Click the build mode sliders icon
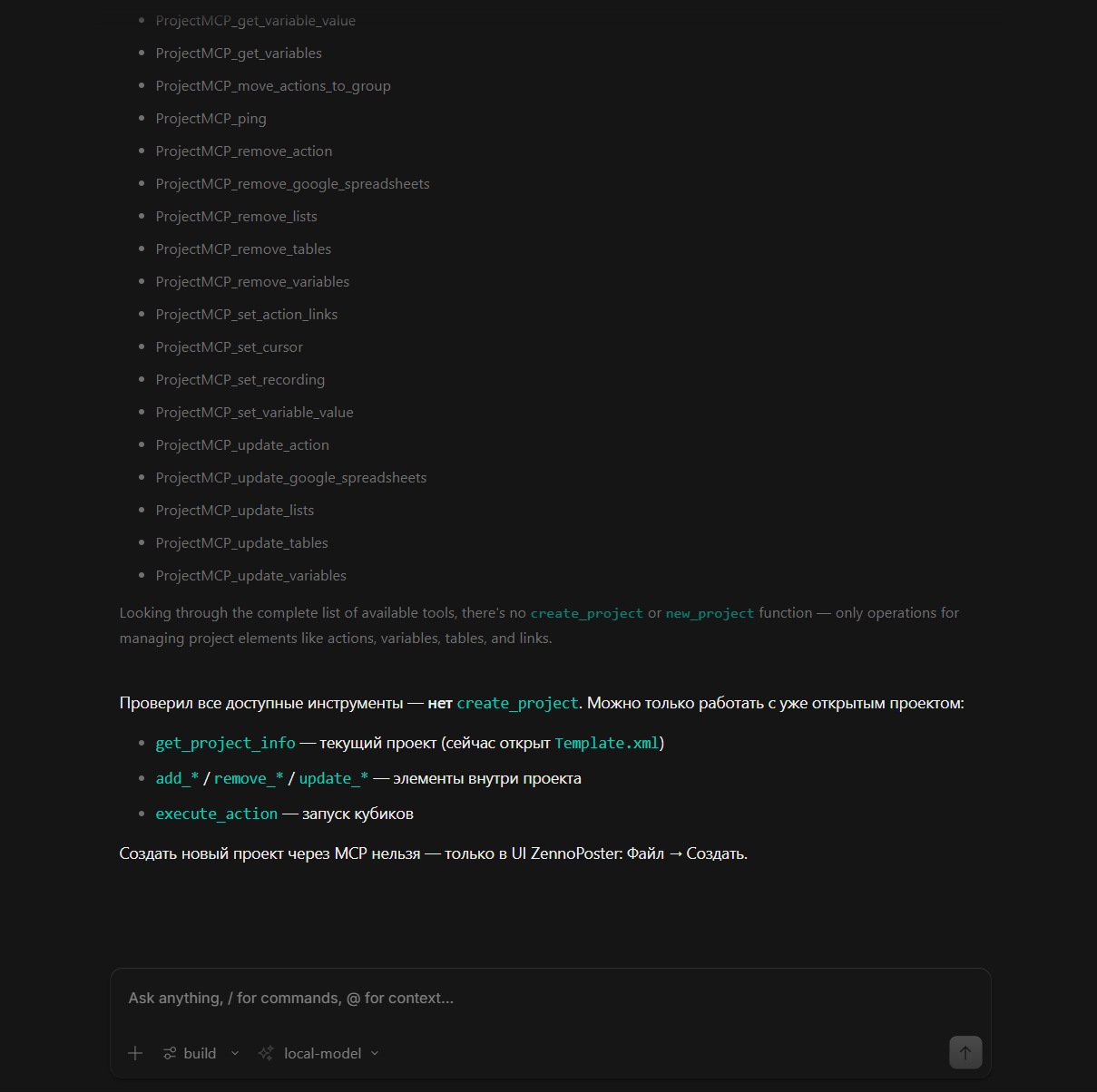The image size is (1097, 1092). click(170, 1053)
